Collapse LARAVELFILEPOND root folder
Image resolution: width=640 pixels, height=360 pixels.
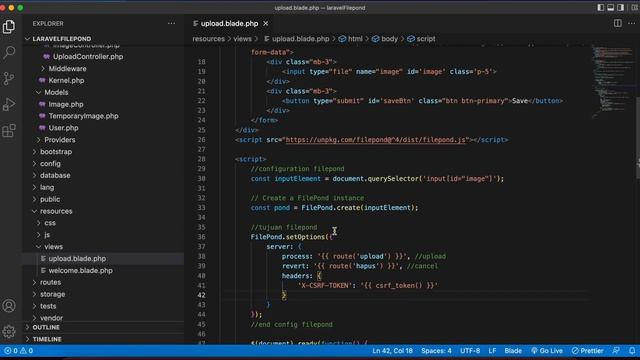tap(62, 39)
